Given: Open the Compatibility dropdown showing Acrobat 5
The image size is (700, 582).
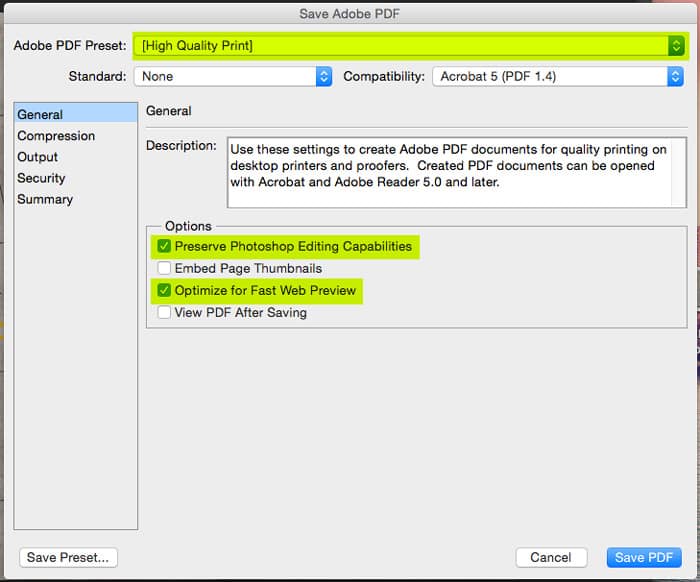Looking at the screenshot, I should [558, 76].
